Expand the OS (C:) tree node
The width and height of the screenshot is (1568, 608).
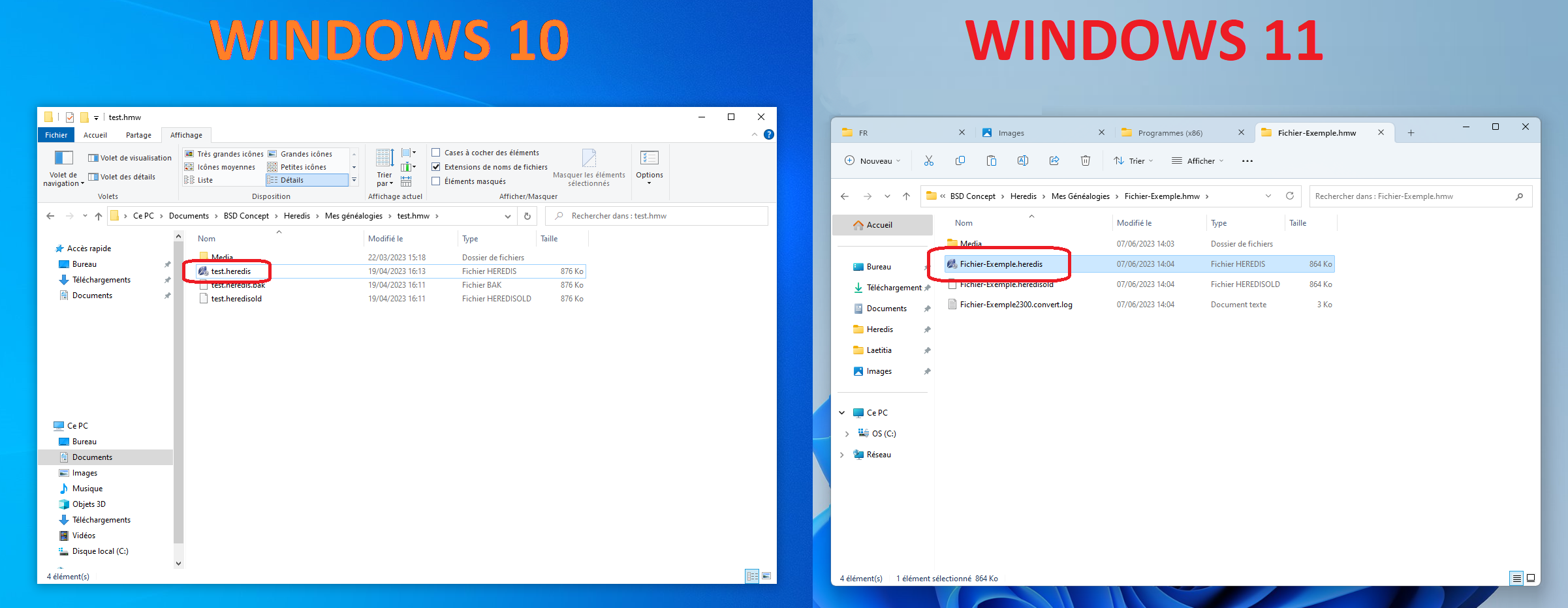click(x=847, y=434)
